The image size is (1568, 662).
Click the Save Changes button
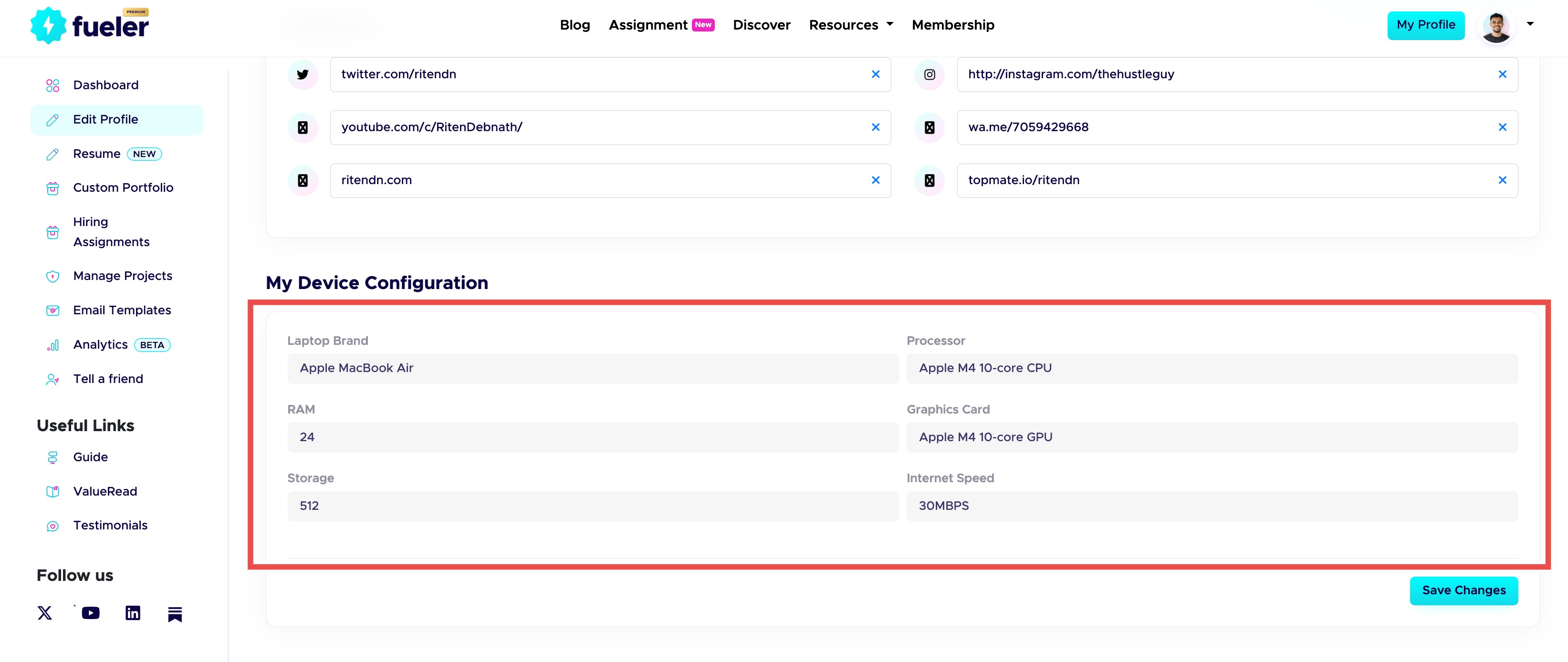pos(1464,591)
